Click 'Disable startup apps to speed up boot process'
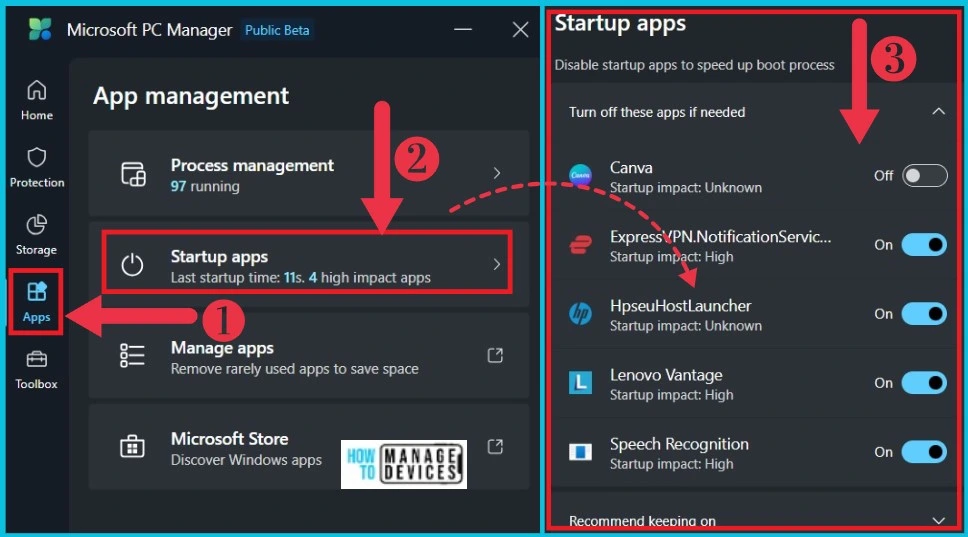This screenshot has width=968, height=537. (x=695, y=65)
